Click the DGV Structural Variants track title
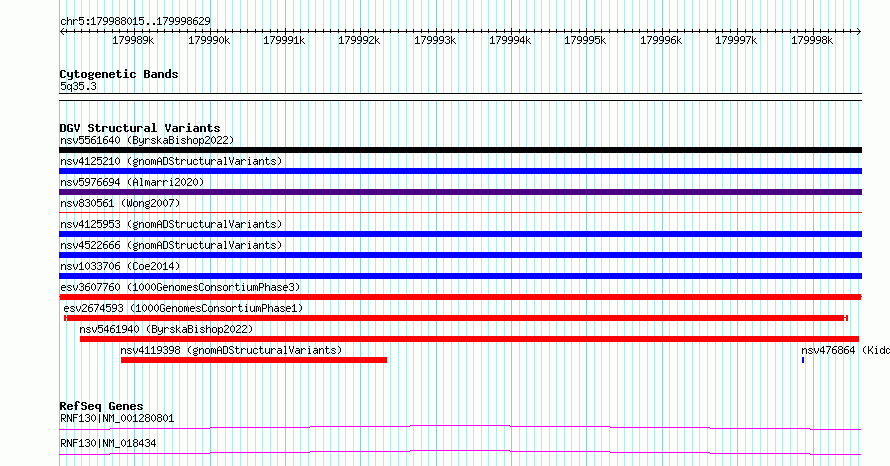The width and height of the screenshot is (890, 466). click(x=140, y=128)
